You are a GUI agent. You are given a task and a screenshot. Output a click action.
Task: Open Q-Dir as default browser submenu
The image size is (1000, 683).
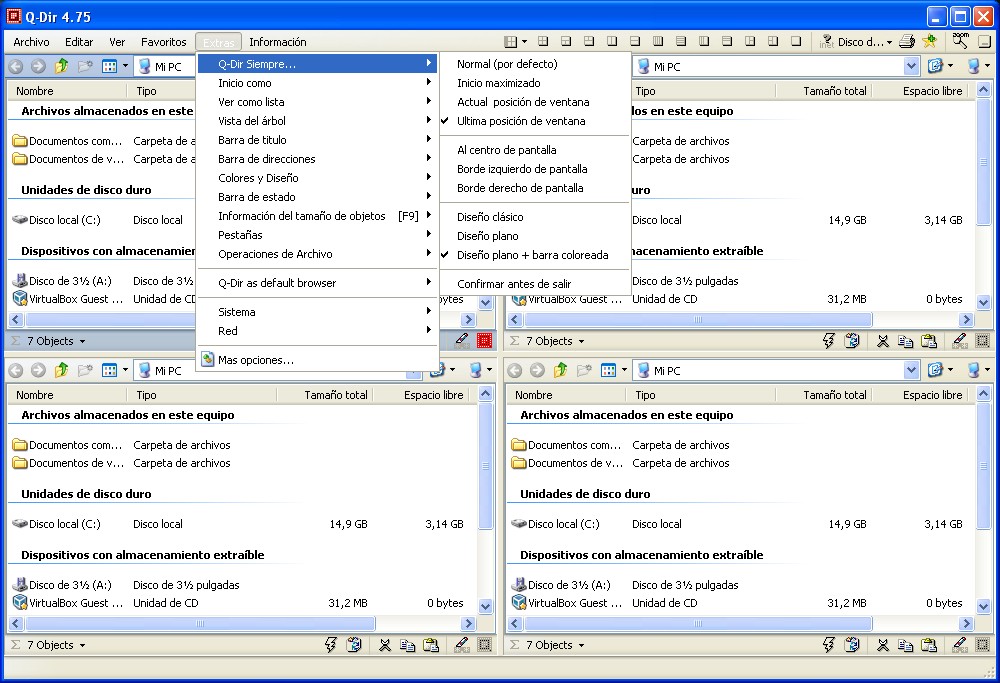pos(317,283)
